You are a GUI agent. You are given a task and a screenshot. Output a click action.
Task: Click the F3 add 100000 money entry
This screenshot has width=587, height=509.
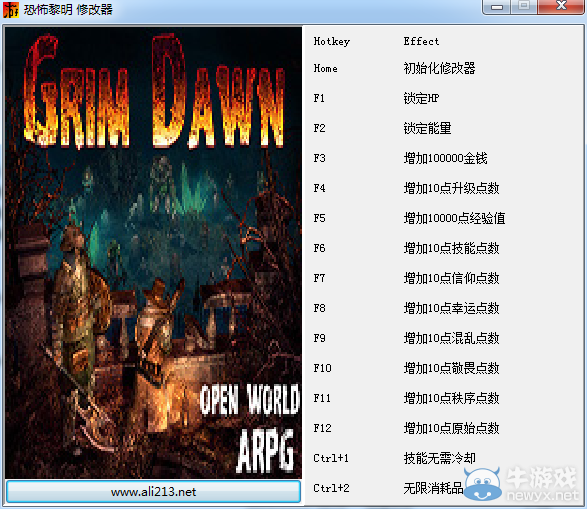[x=445, y=158]
